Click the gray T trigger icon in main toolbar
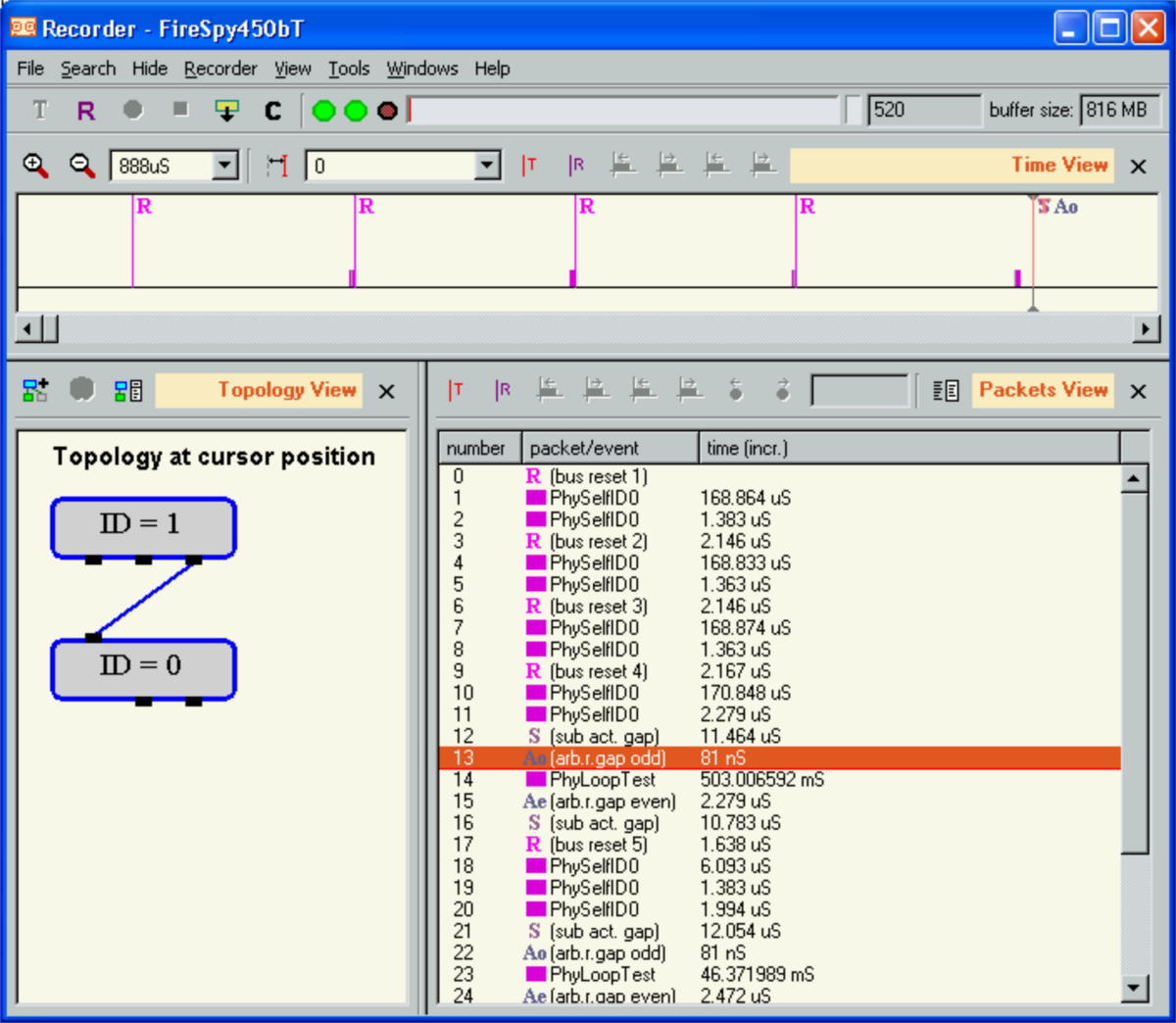 point(40,110)
